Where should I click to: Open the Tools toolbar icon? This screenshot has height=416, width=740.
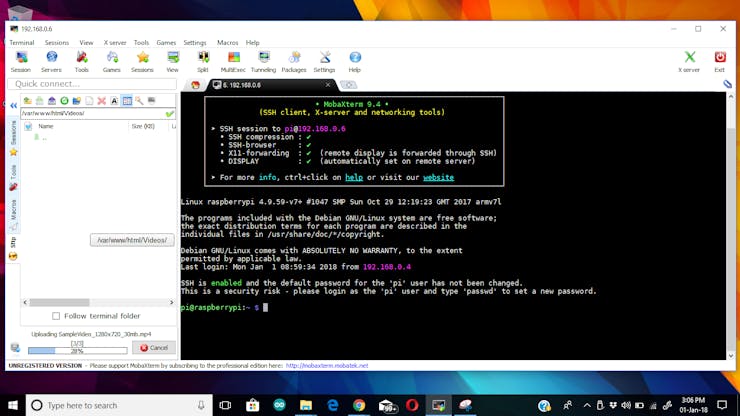click(x=82, y=62)
